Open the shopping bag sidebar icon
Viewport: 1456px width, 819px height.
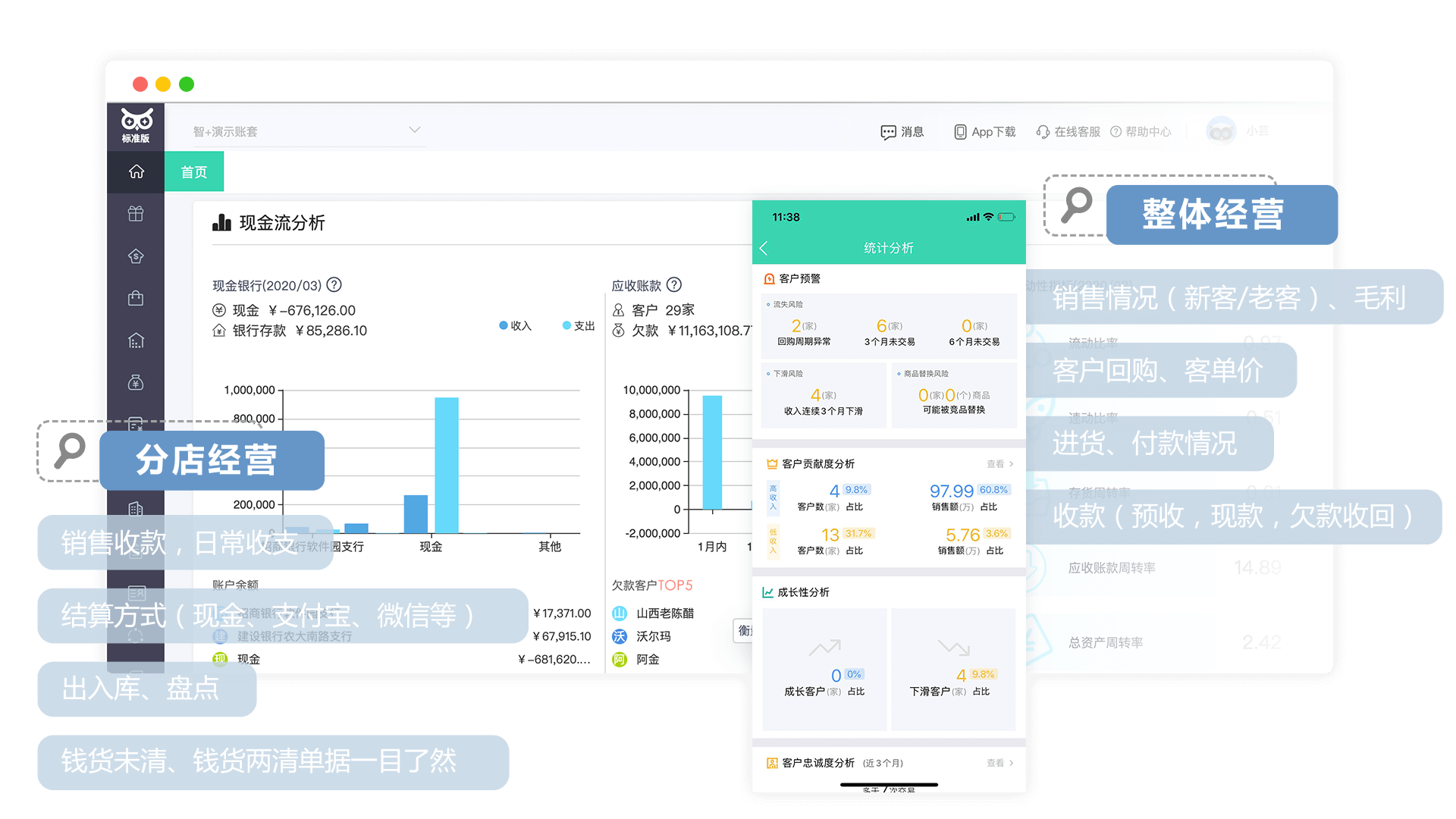pos(136,298)
